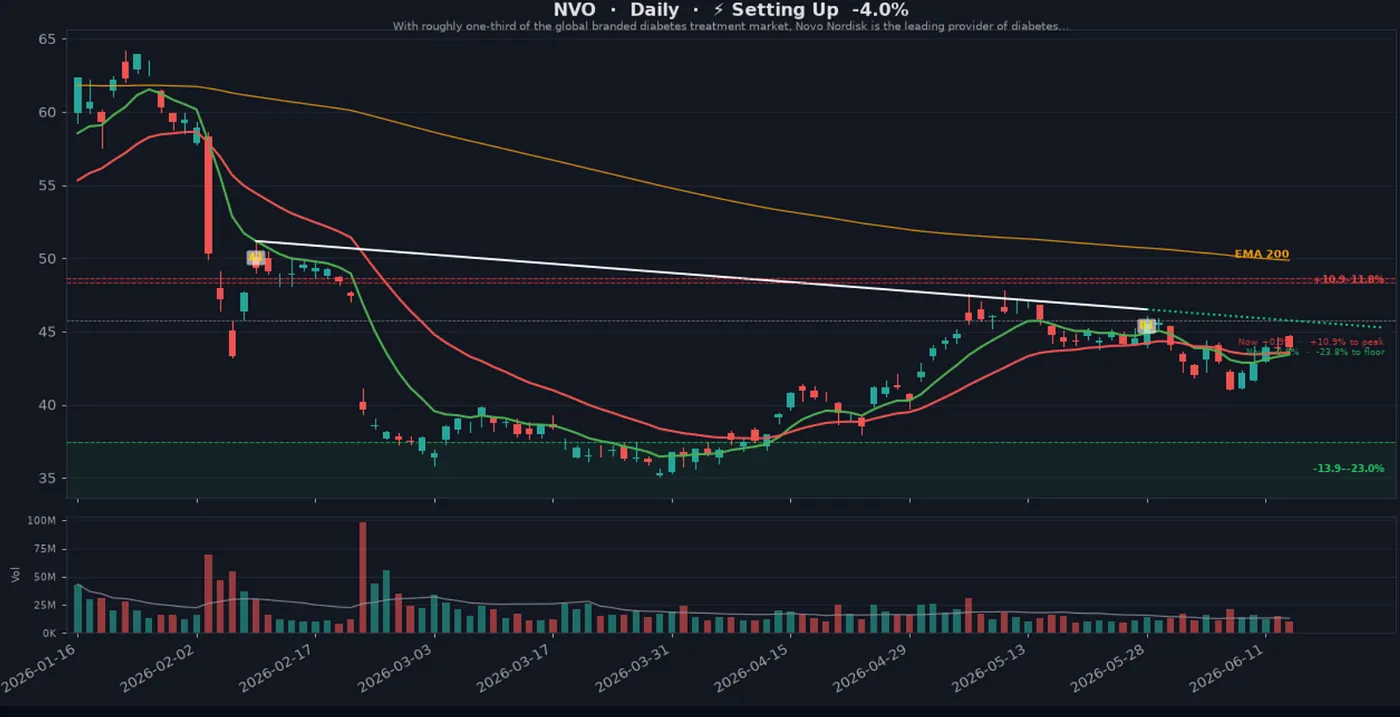
Task: Click the -13.9–-23.0% support zone label
Action: (1348, 468)
